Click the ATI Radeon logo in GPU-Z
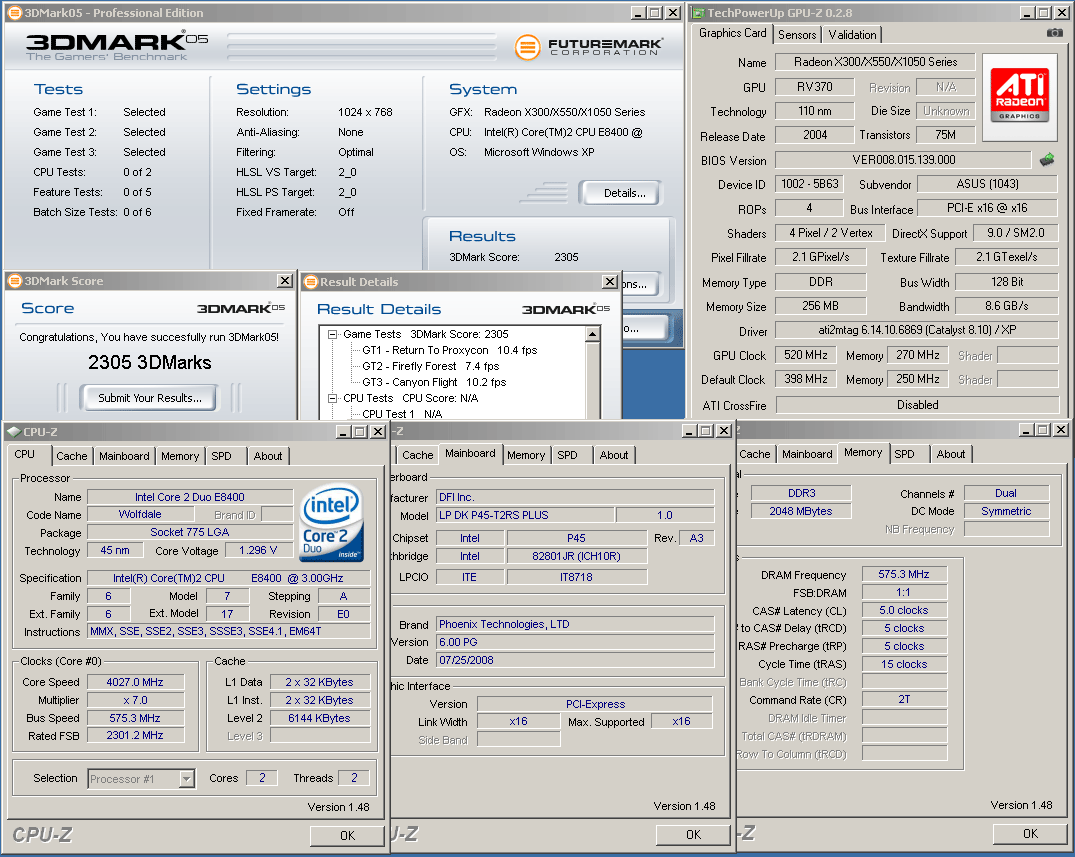 coord(1020,97)
